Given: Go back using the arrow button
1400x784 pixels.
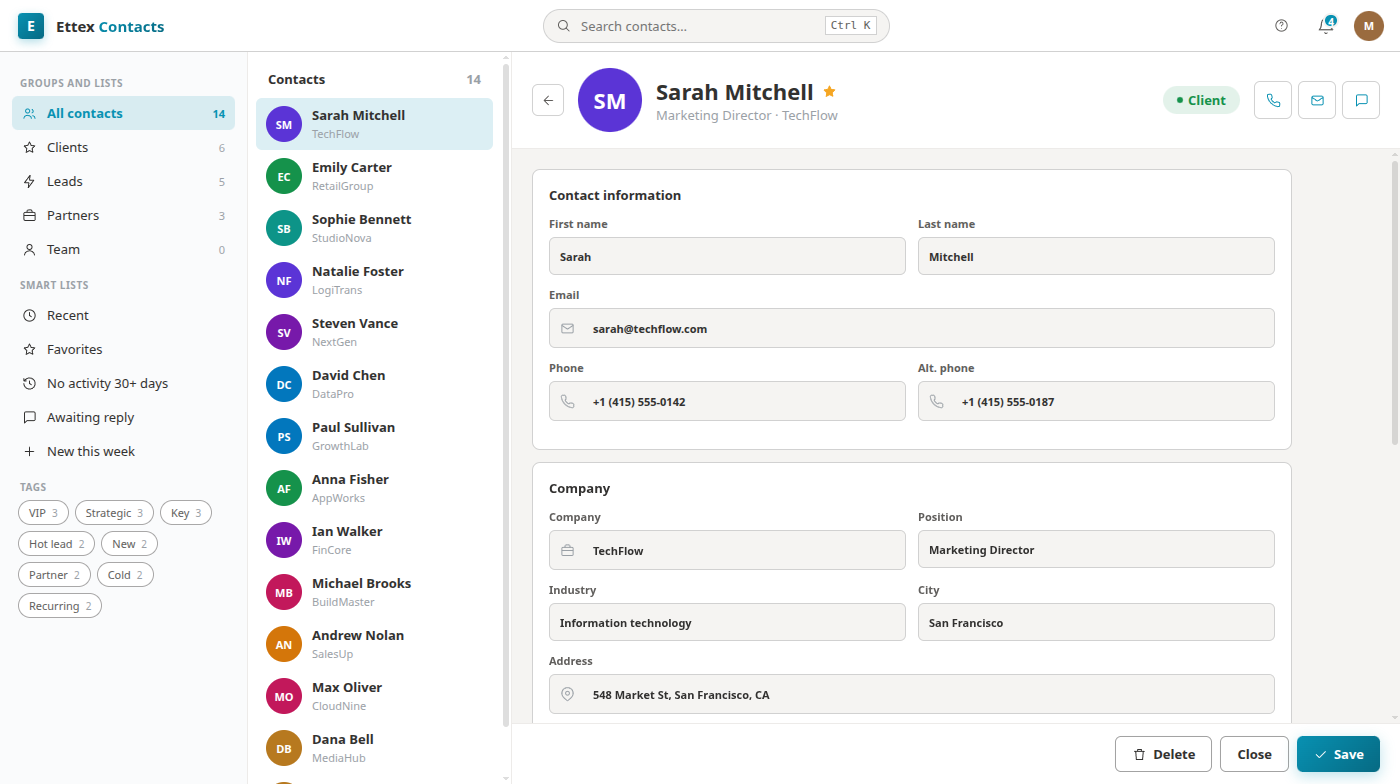Looking at the screenshot, I should (x=548, y=100).
